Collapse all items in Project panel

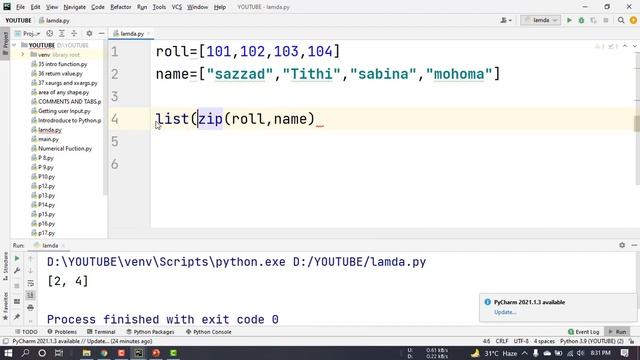tap(74, 33)
